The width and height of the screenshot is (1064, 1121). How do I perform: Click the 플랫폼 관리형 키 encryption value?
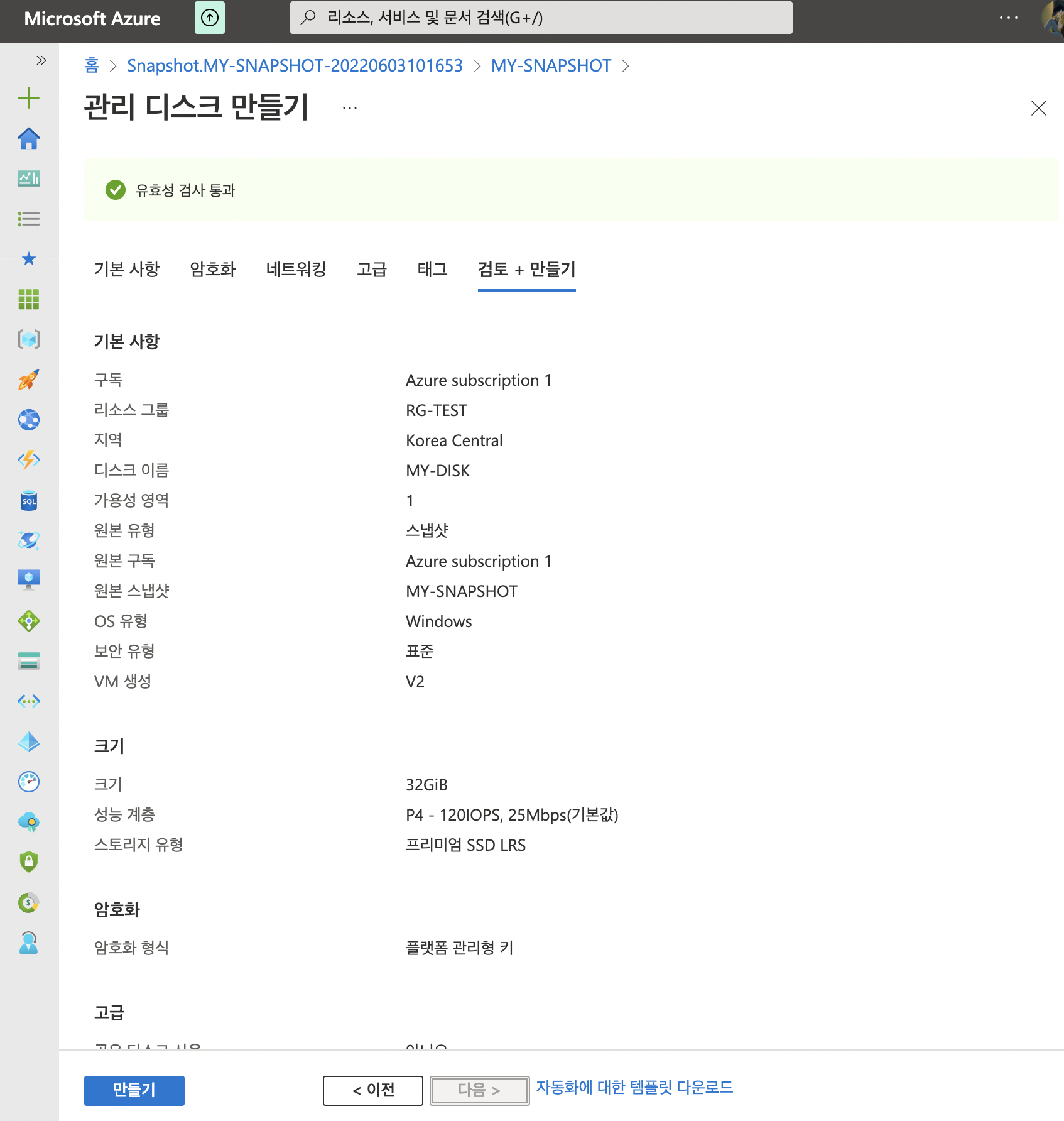pos(460,948)
